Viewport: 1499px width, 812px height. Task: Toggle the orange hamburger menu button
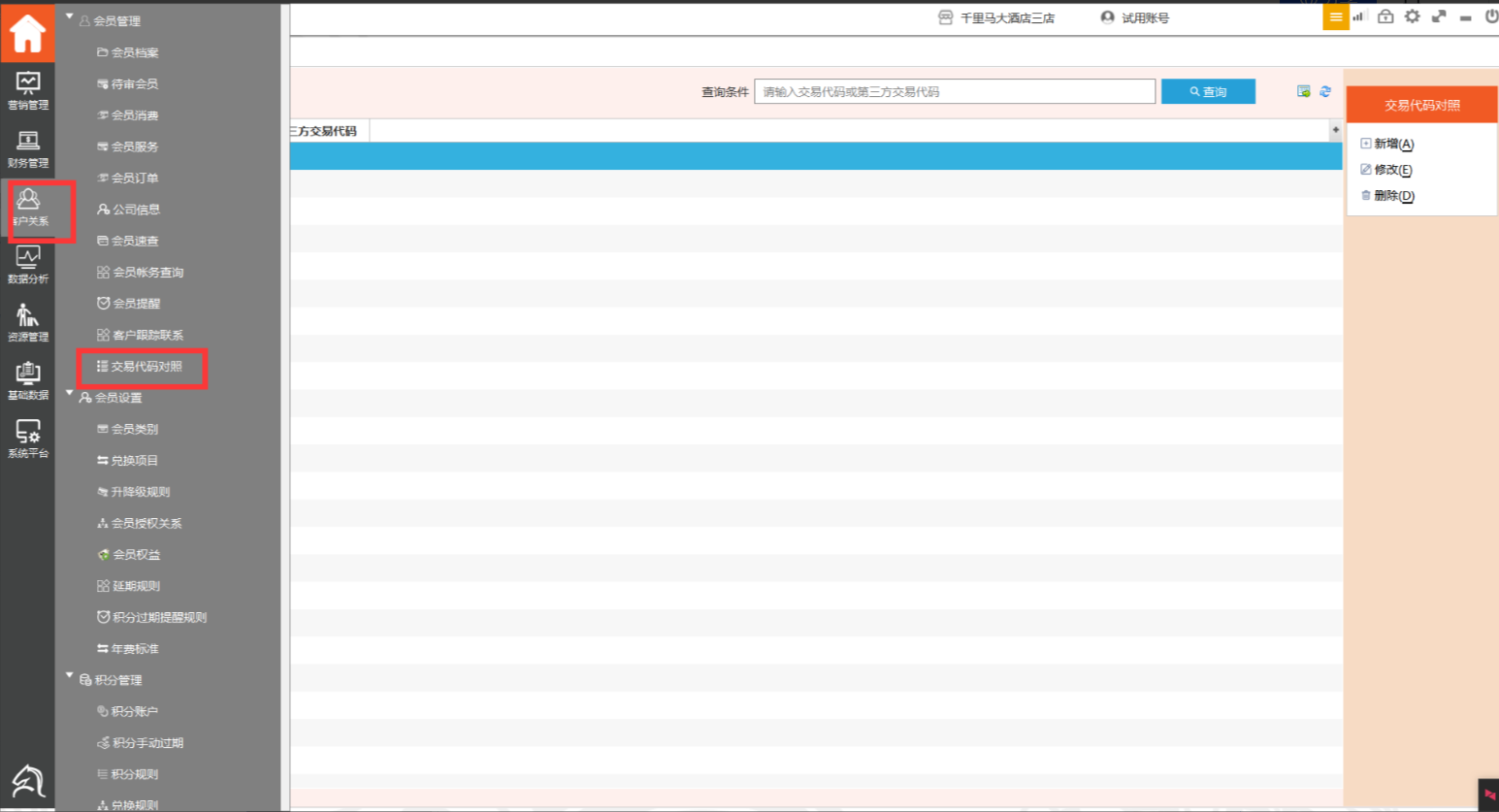(x=1336, y=16)
